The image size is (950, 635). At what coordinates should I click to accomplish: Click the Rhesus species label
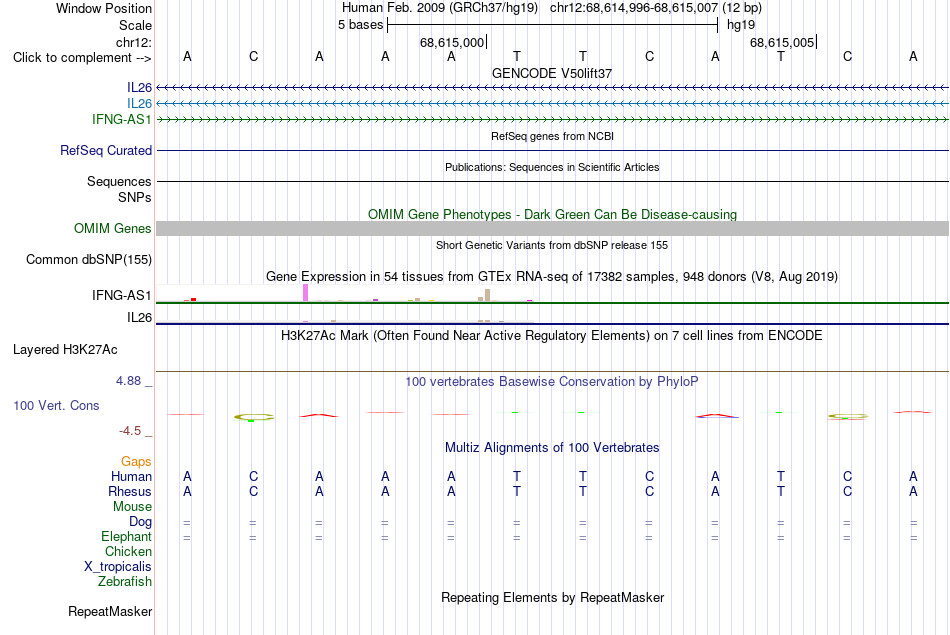(x=130, y=491)
